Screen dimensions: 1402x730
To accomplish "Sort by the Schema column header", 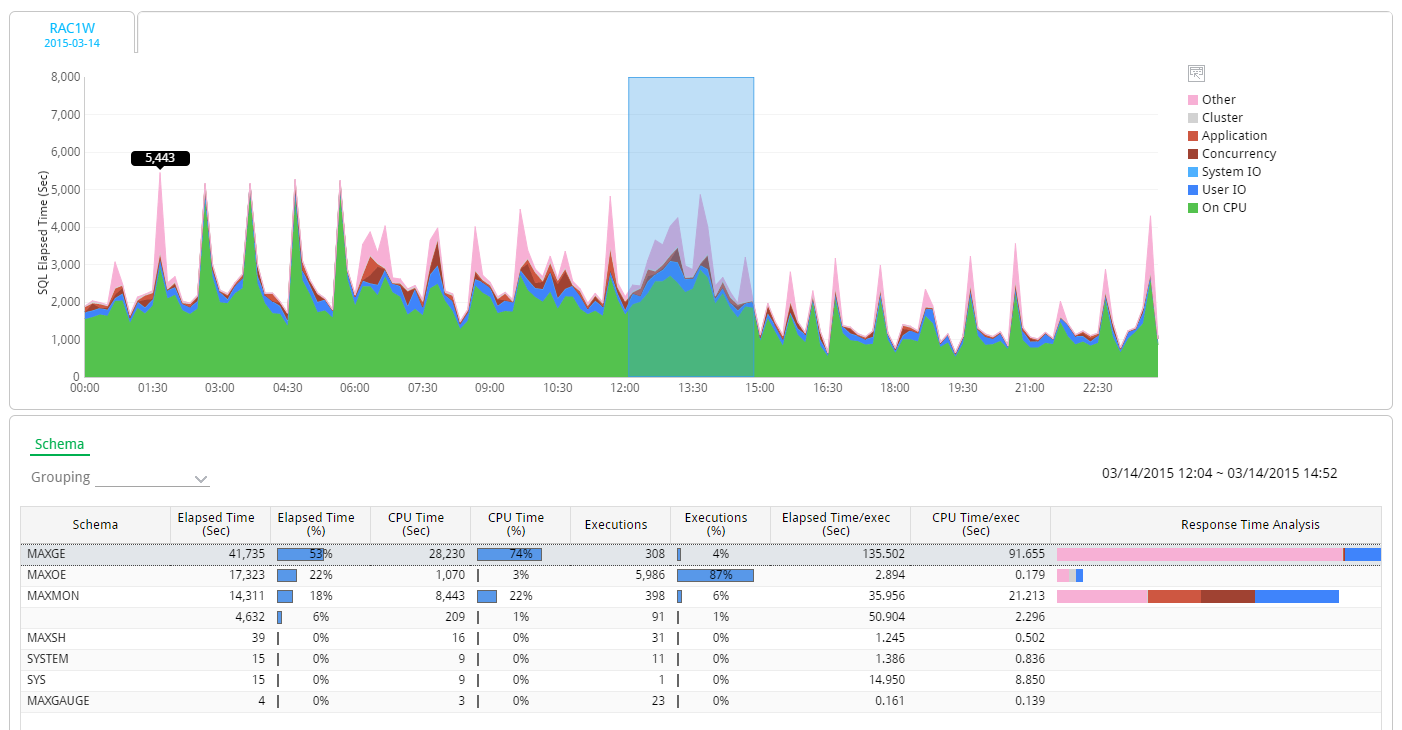I will [96, 525].
